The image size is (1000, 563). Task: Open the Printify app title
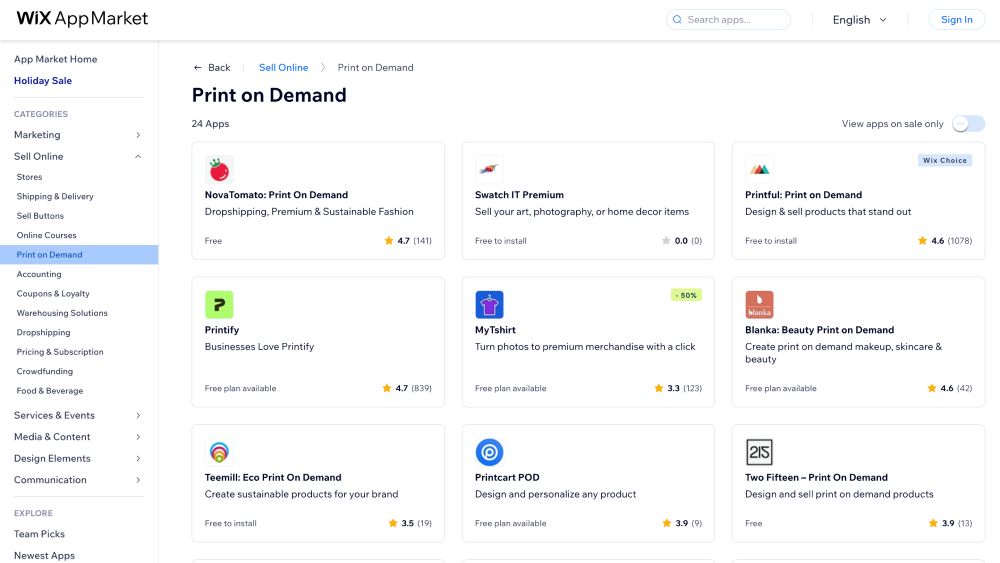pyautogui.click(x=222, y=330)
